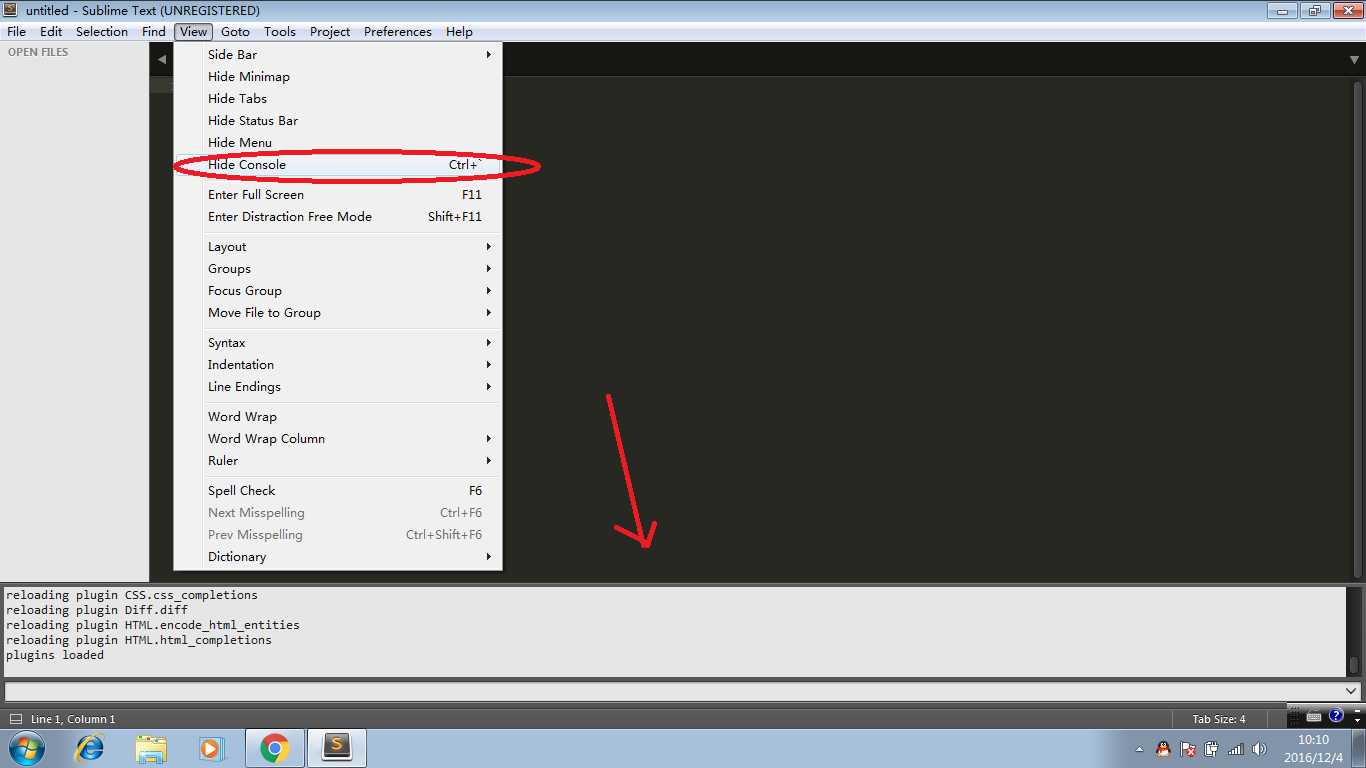This screenshot has height=768, width=1366.
Task: Open the QQ penguin tray icon
Action: click(x=1163, y=748)
